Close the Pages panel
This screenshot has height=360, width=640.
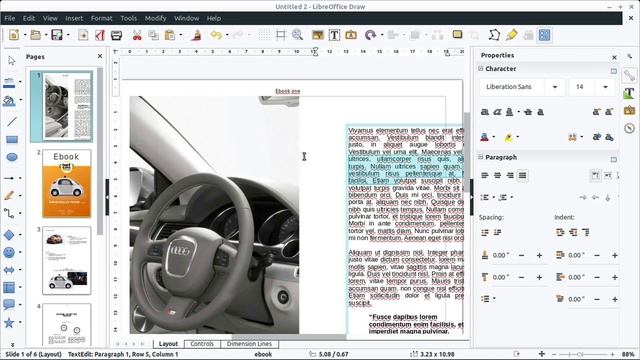point(100,56)
